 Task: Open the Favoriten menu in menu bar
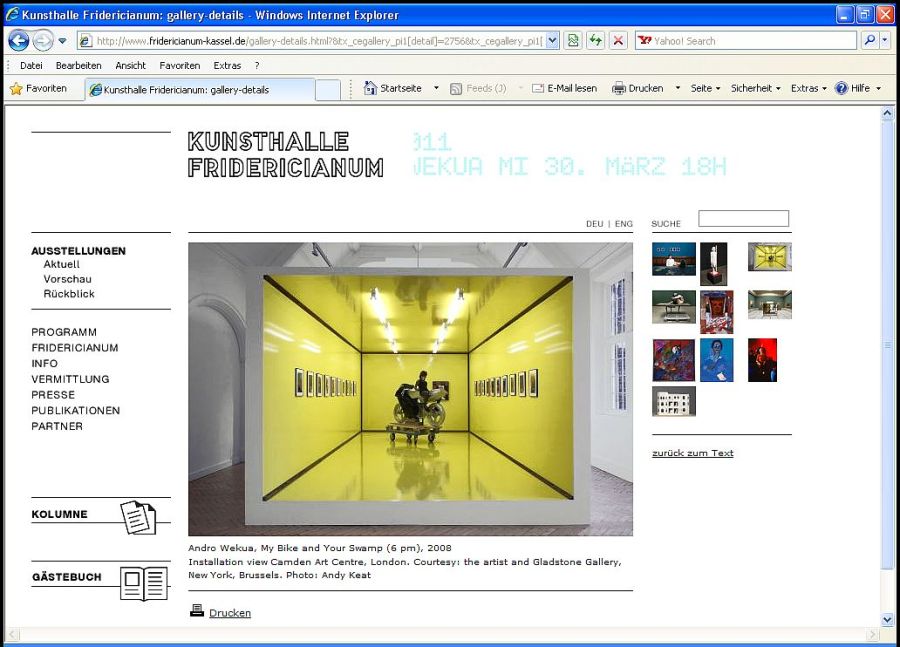[x=180, y=65]
